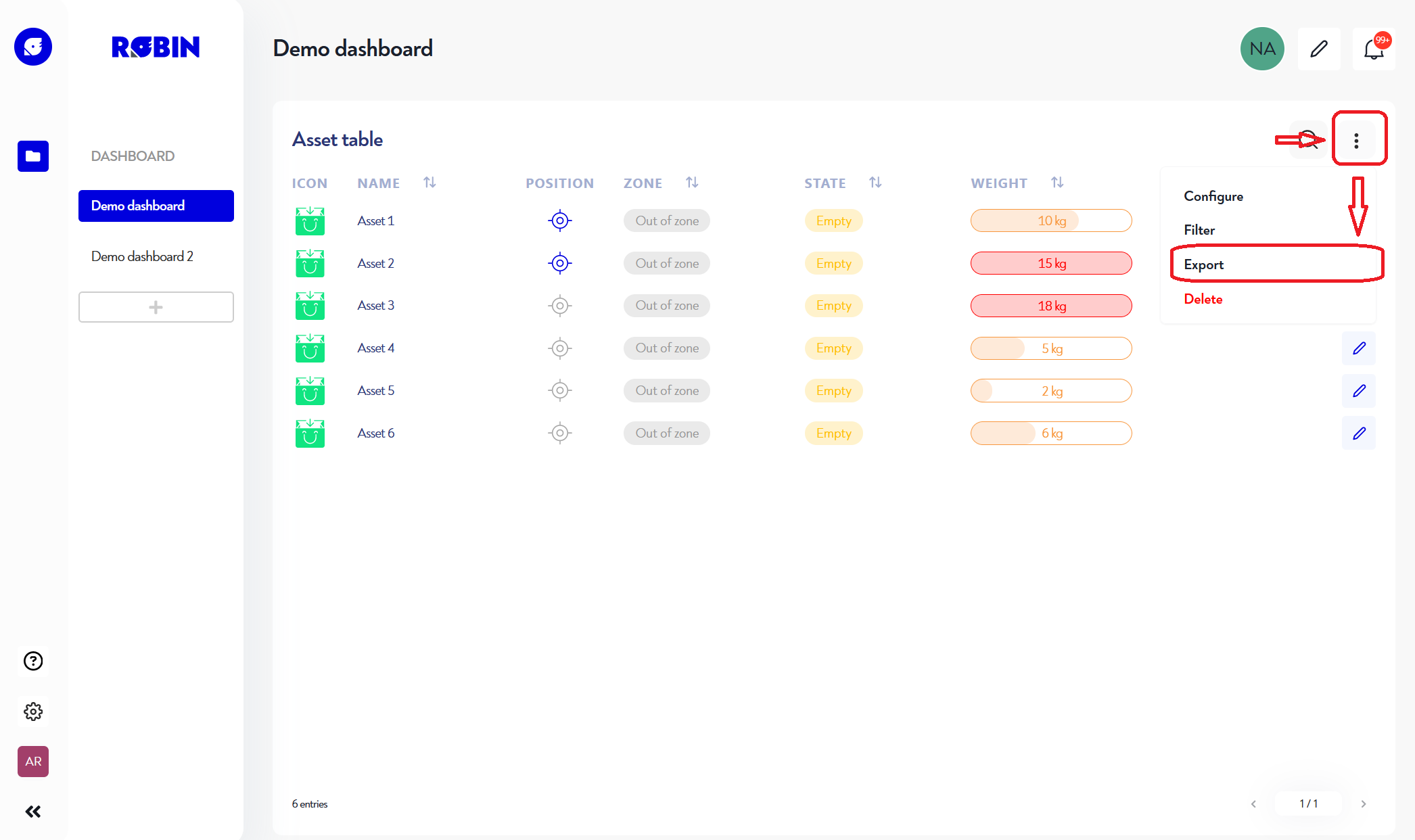The image size is (1415, 840).
Task: Click Asset 5 name cell
Action: point(375,390)
